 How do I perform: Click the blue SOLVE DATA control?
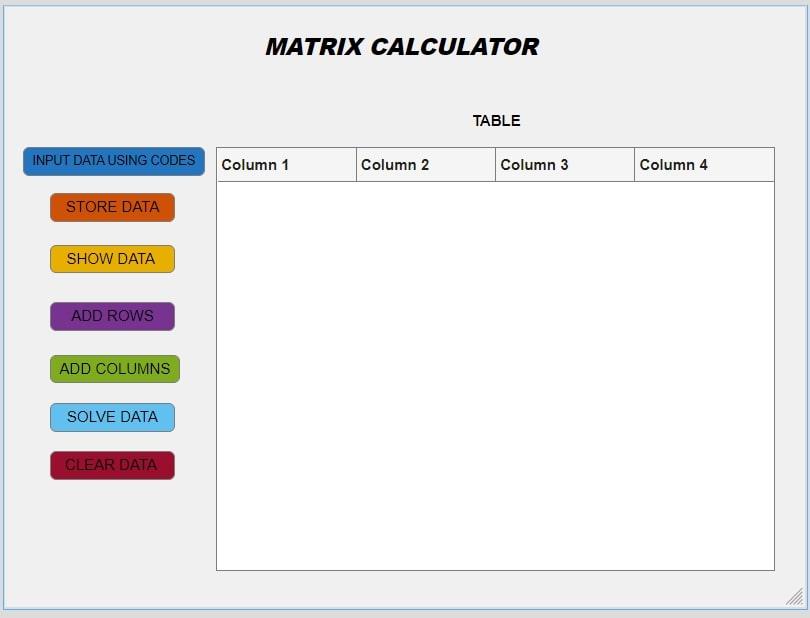point(112,417)
